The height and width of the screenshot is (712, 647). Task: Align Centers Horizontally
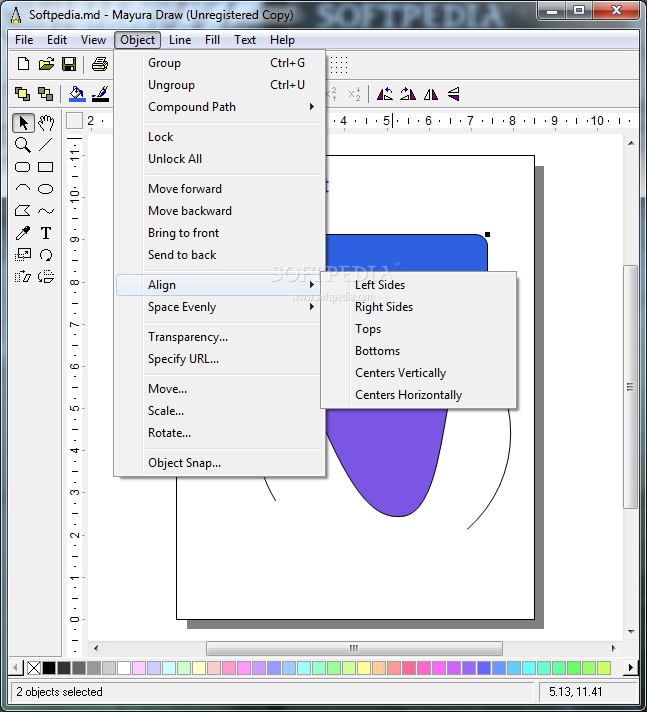pyautogui.click(x=419, y=395)
